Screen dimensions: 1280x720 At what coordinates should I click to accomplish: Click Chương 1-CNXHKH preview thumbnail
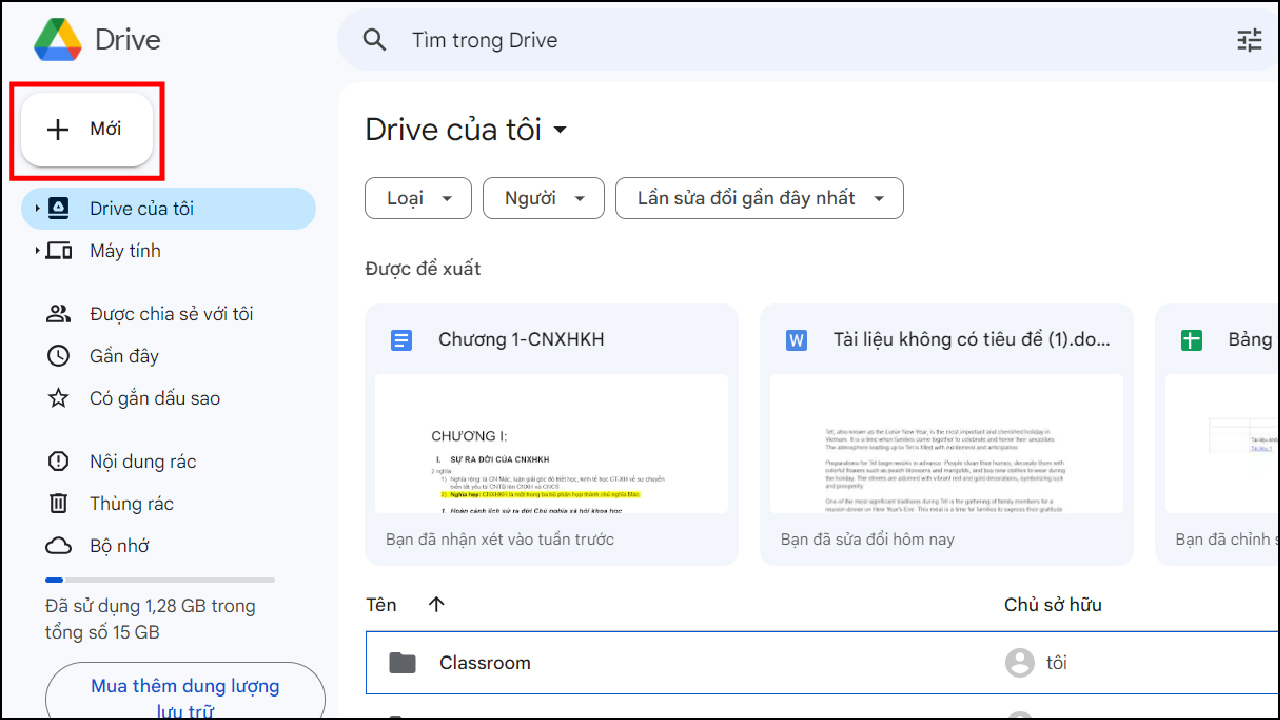[x=552, y=443]
